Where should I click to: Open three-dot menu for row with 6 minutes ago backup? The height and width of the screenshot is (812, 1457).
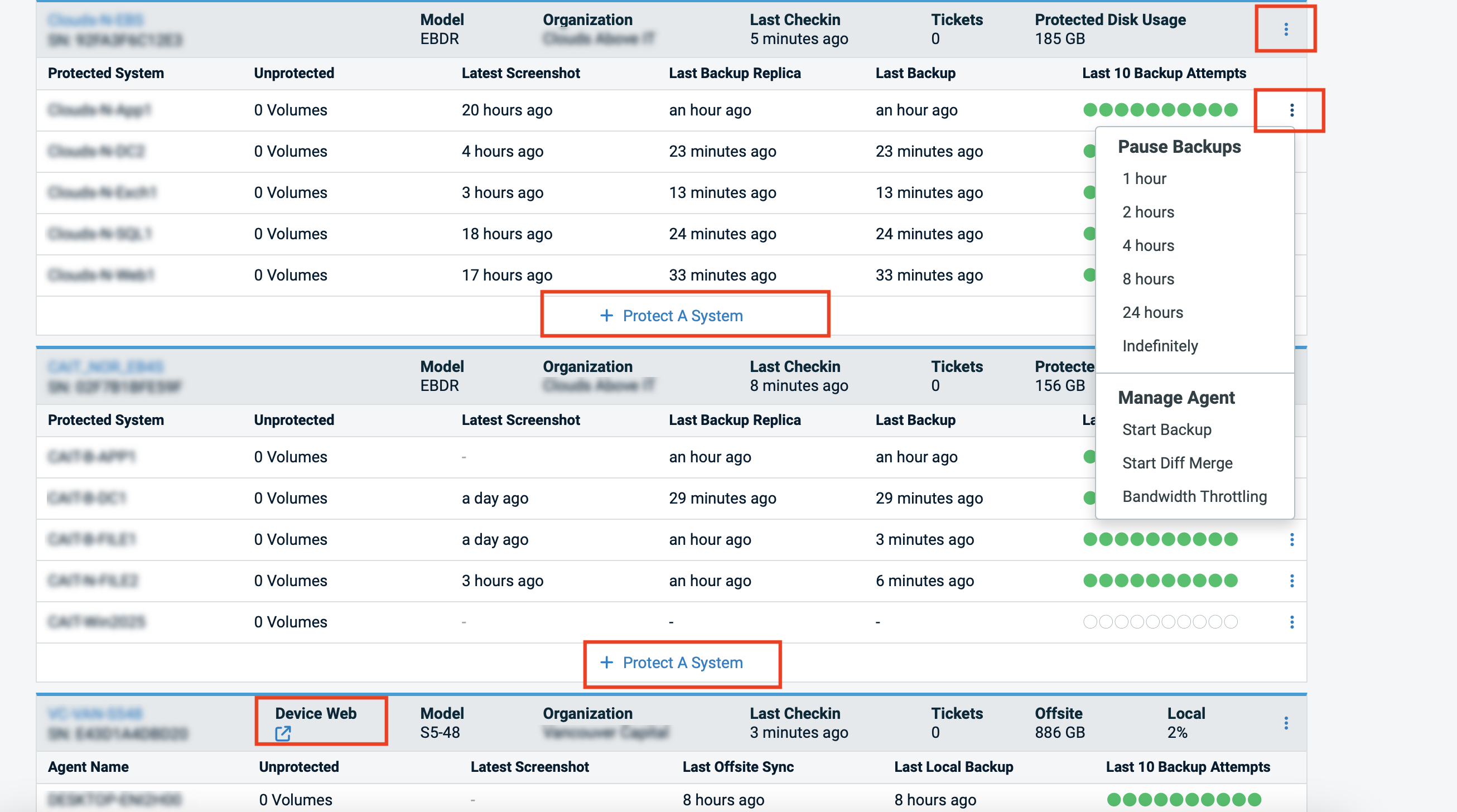coord(1291,581)
